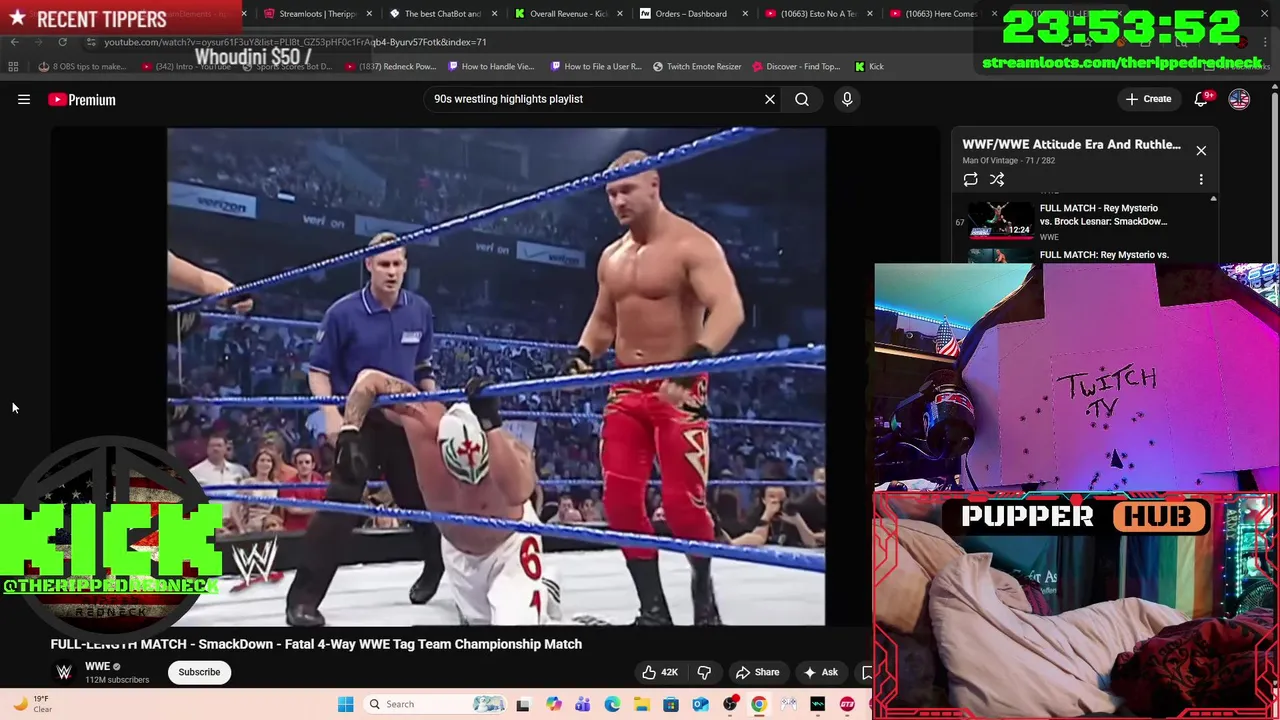Open Microsoft Edge from taskbar
The height and width of the screenshot is (720, 1280).
[612, 704]
